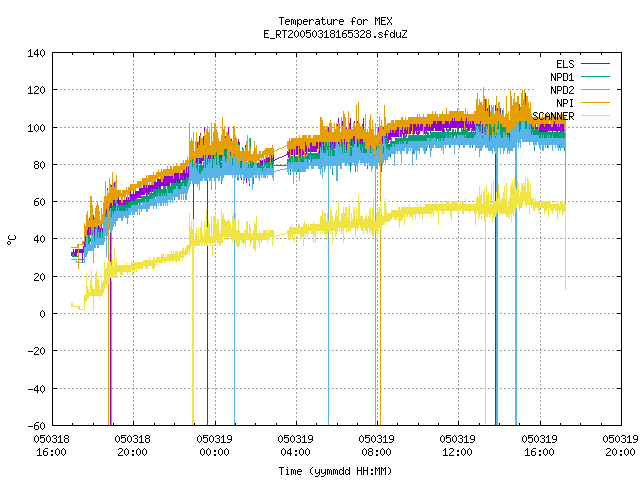Click the y-axis value 120
This screenshot has height=480, width=640.
(36, 90)
